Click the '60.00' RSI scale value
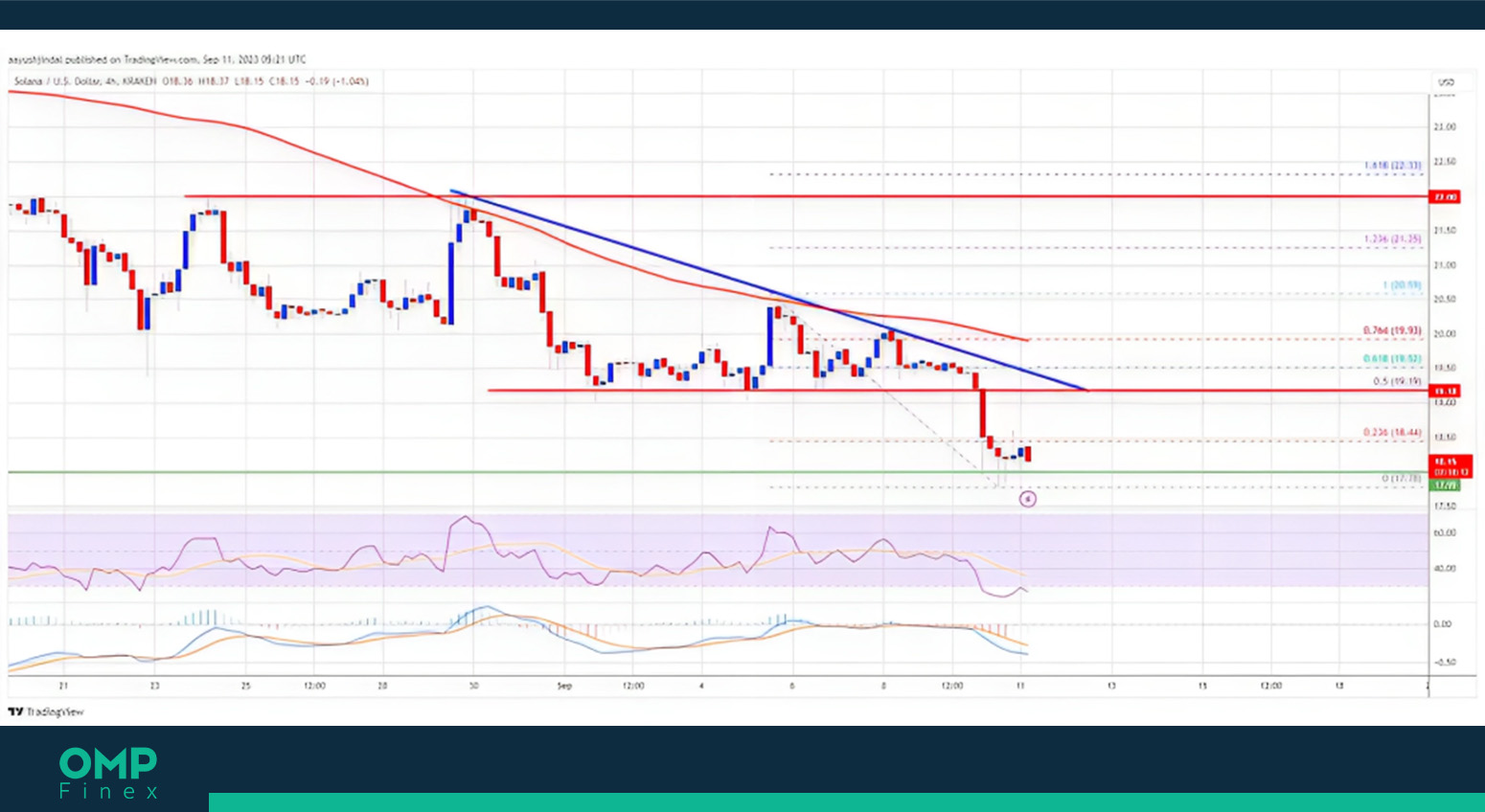 1445,532
